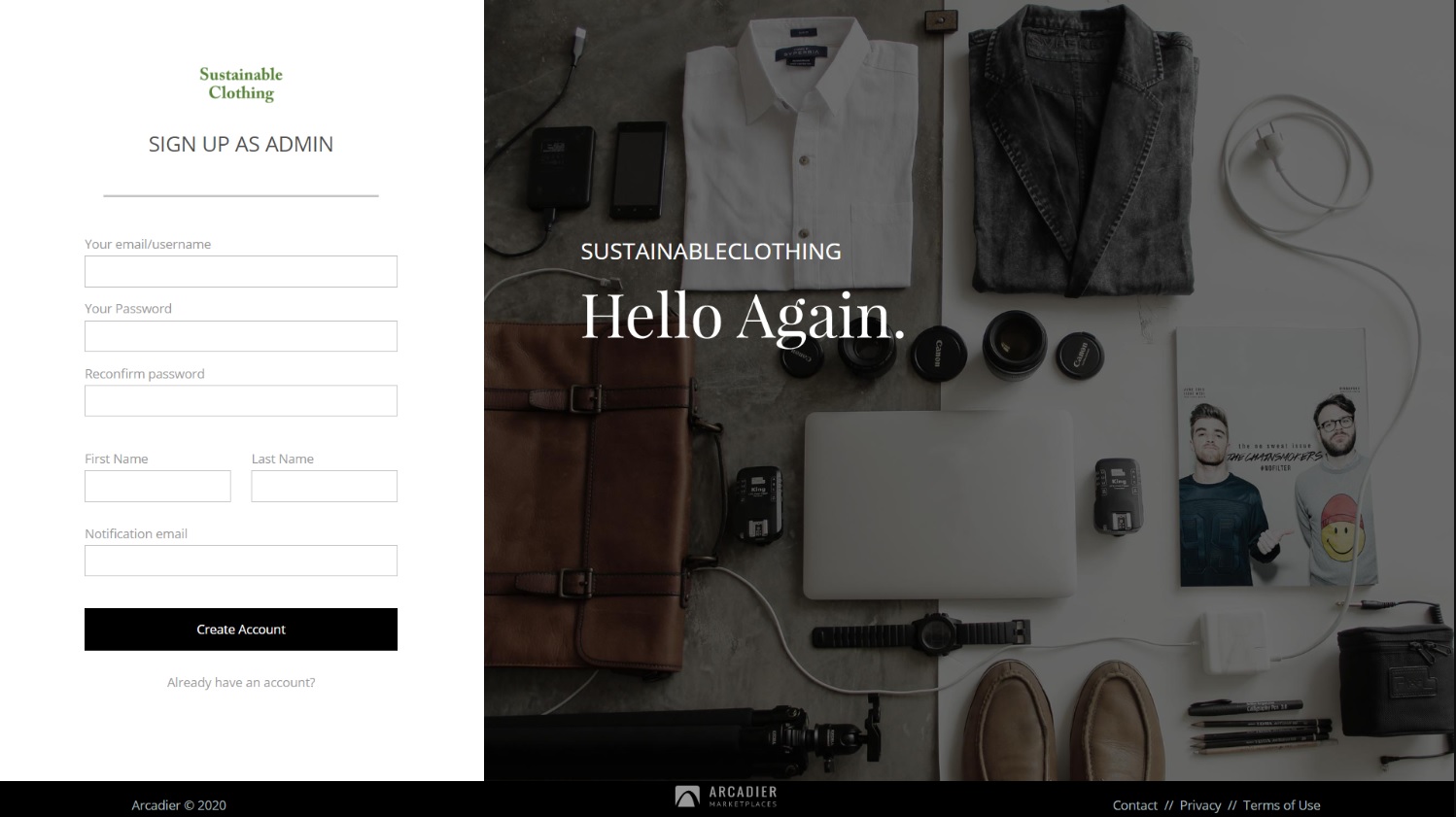1456x817 pixels.
Task: Click the Reconfirm password label
Action: [145, 374]
